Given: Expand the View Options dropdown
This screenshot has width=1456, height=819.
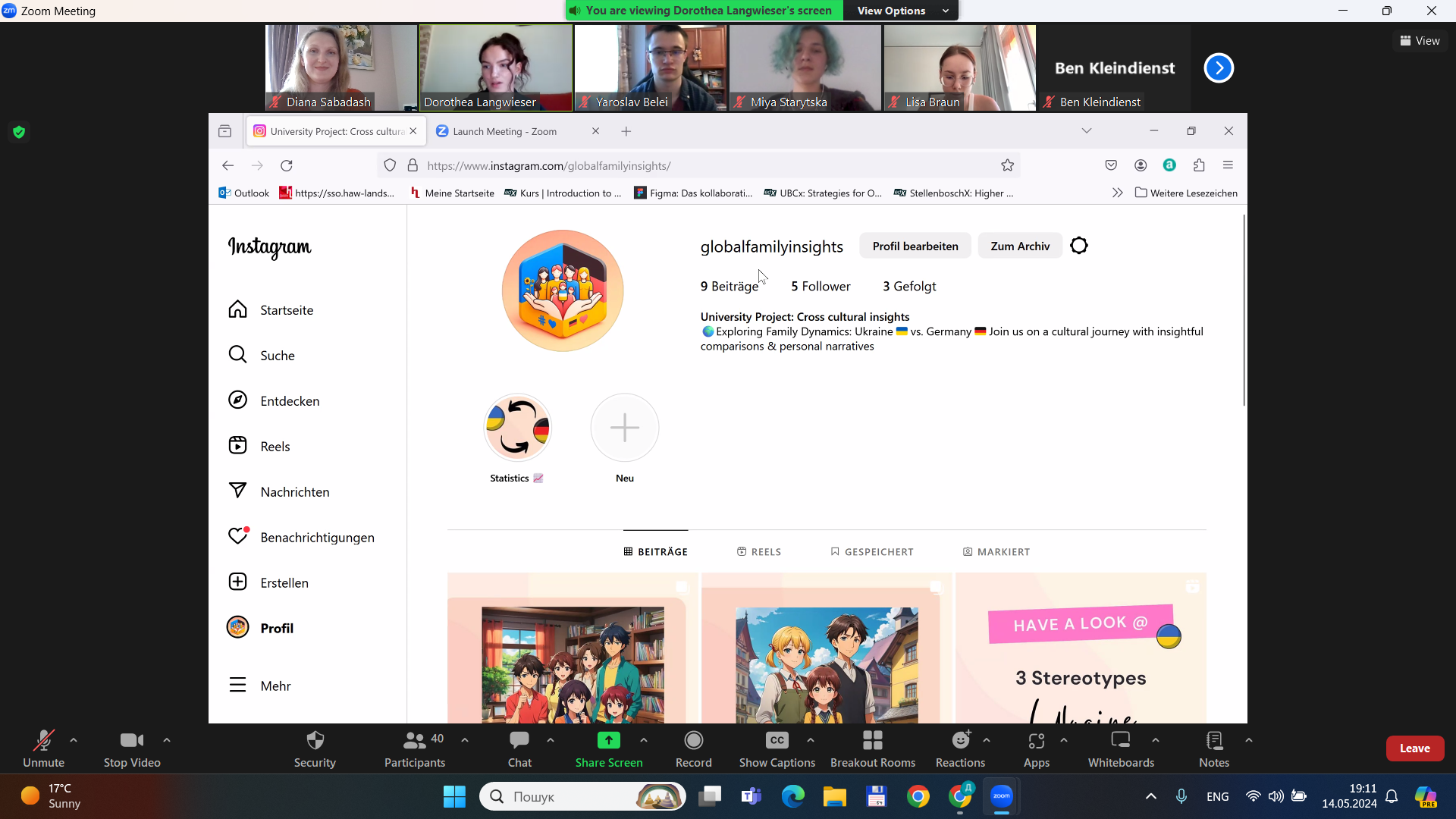Looking at the screenshot, I should (902, 11).
